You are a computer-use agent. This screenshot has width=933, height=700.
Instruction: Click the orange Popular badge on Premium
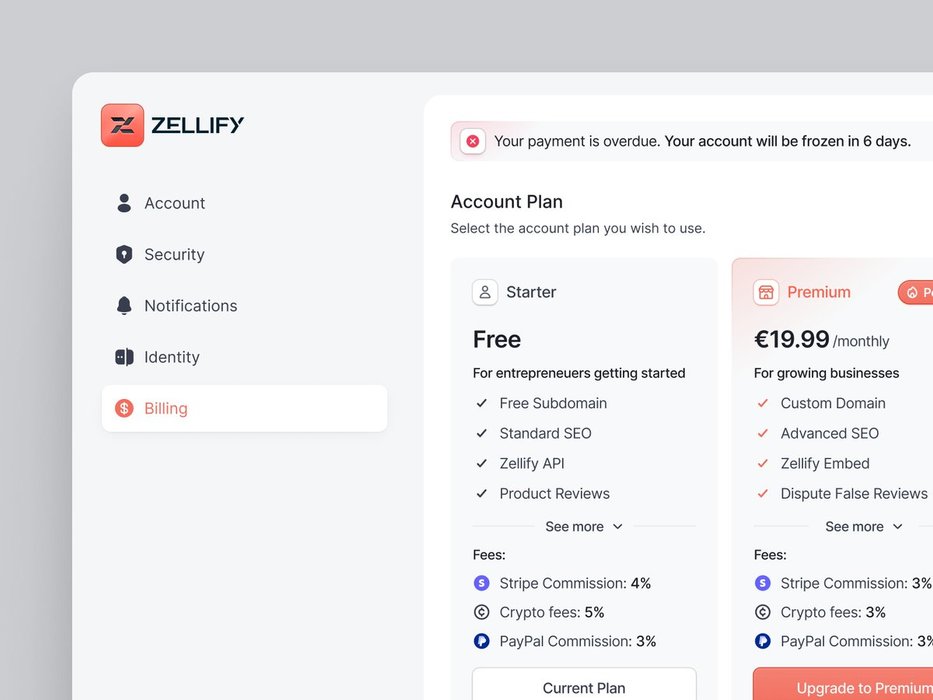pyautogui.click(x=916, y=292)
